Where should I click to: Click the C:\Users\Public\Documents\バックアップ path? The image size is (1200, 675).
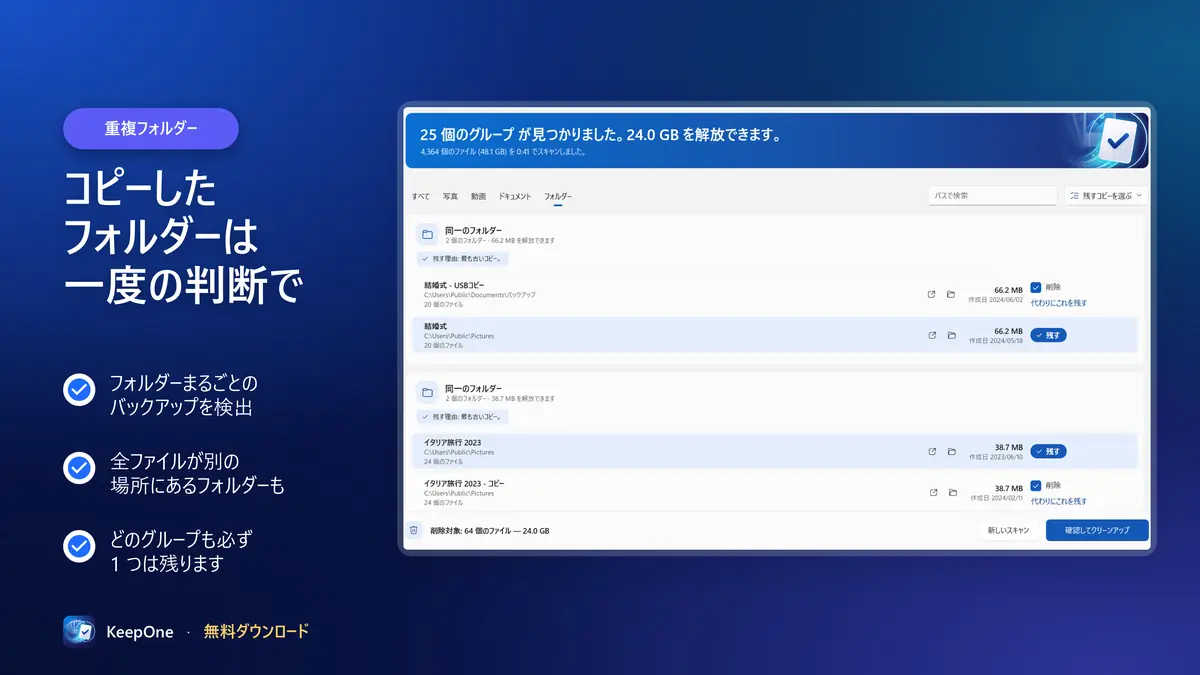480,295
